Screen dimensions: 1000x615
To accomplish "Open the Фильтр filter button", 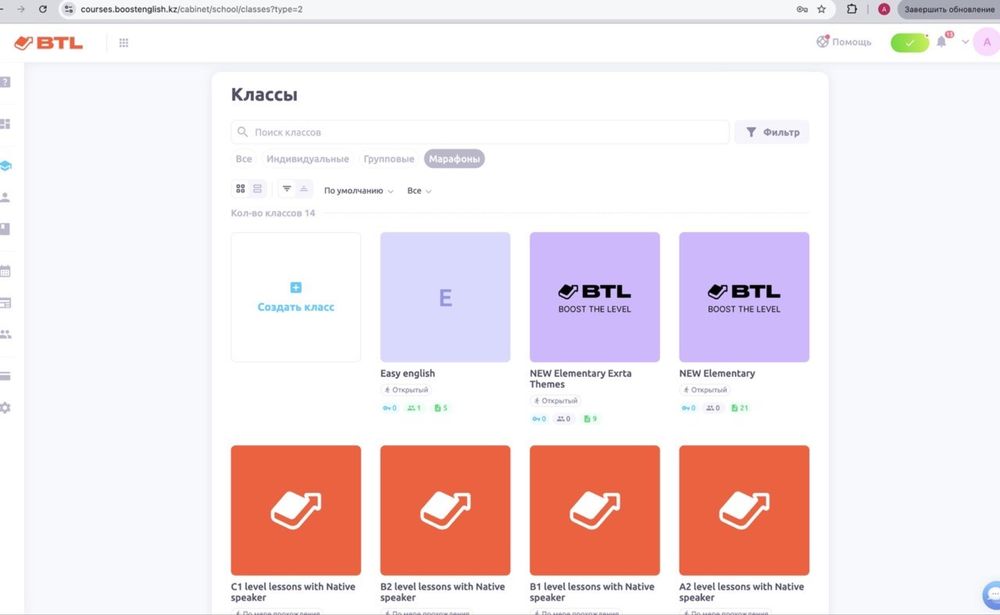I will point(772,132).
